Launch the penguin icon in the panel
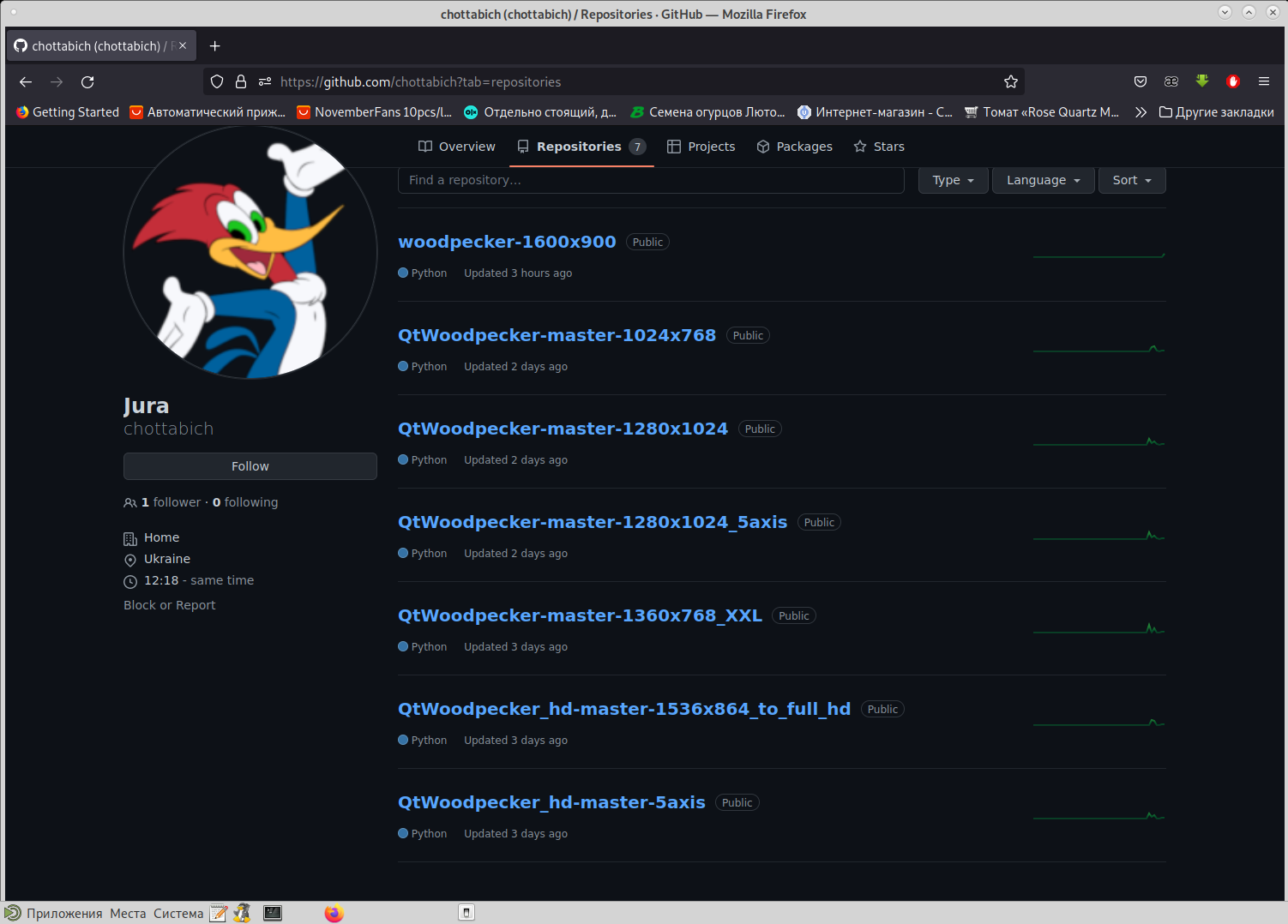The height and width of the screenshot is (924, 1288). pyautogui.click(x=242, y=913)
